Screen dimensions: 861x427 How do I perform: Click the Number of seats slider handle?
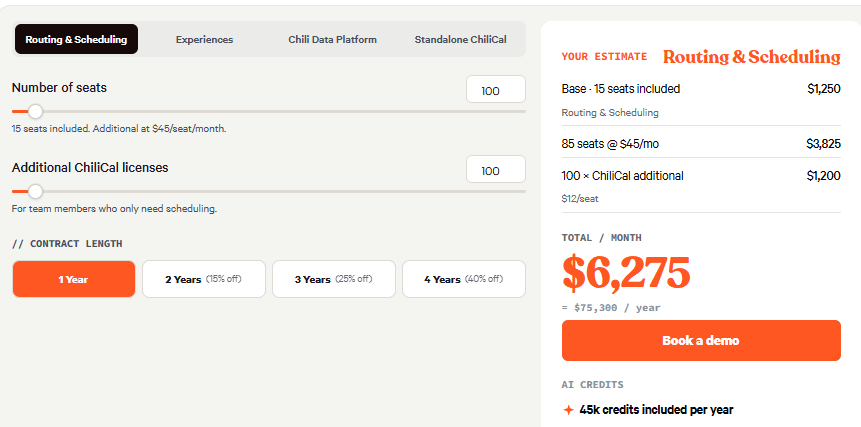coord(35,111)
